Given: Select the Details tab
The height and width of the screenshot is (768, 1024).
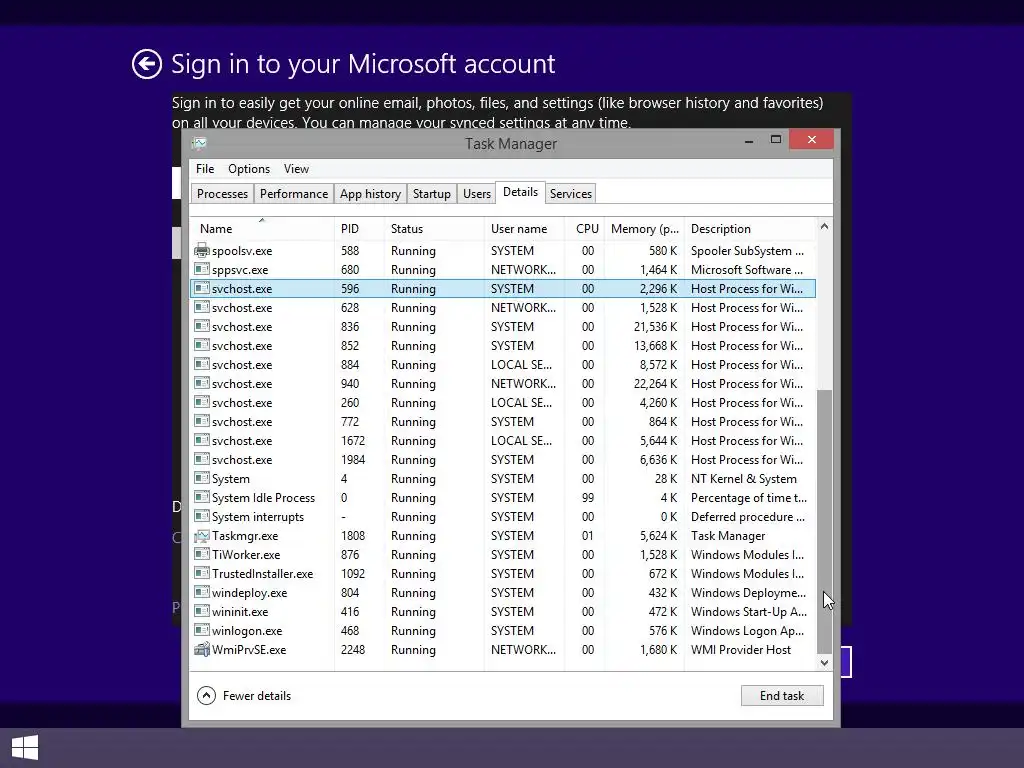Looking at the screenshot, I should coord(520,192).
